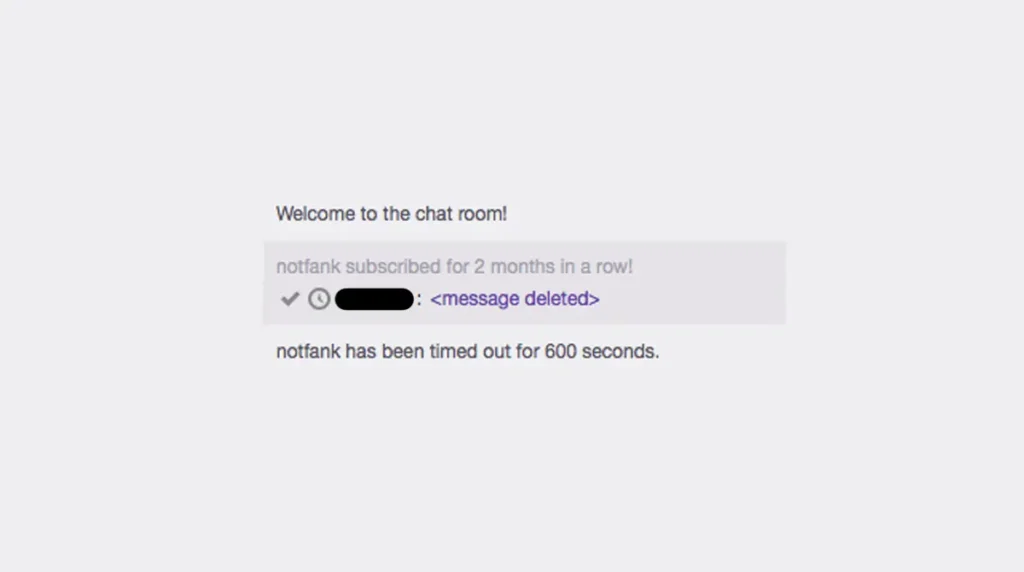Click "in a row!" in subscription notice
Viewport: 1024px width, 572px height.
pyautogui.click(x=596, y=266)
